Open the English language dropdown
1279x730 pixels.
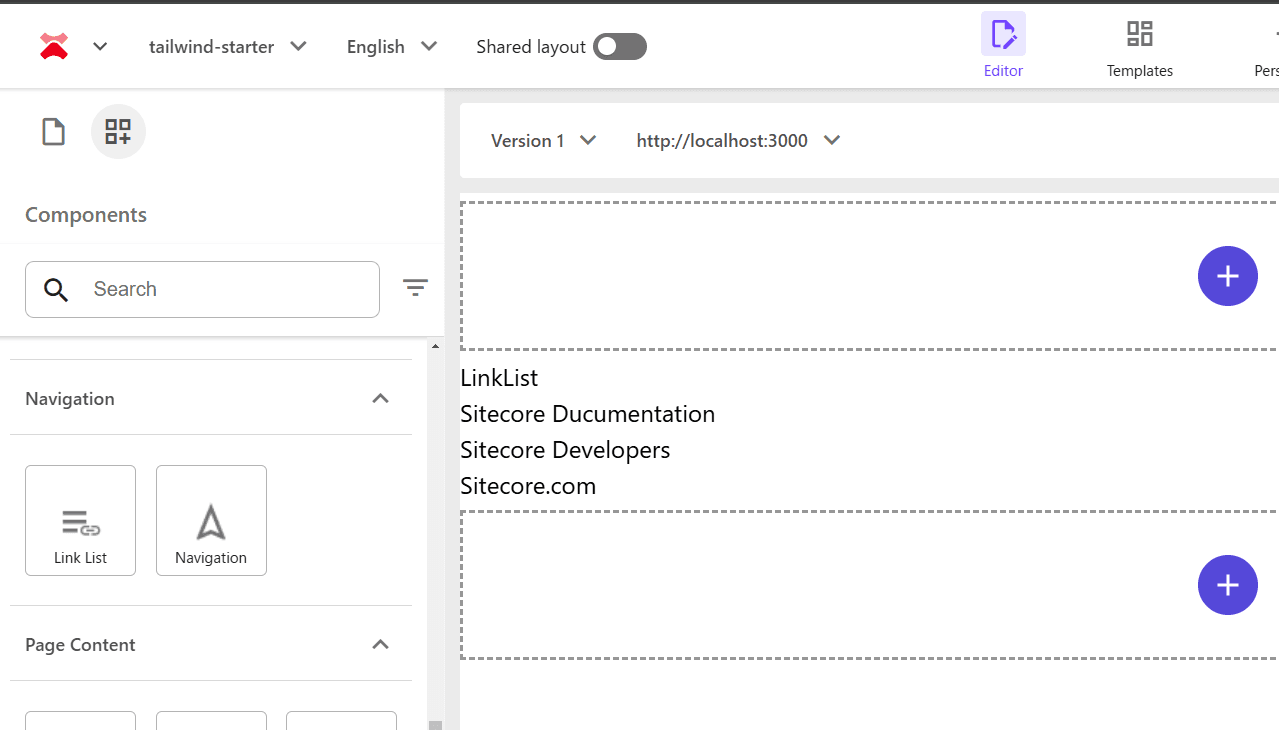(x=391, y=47)
